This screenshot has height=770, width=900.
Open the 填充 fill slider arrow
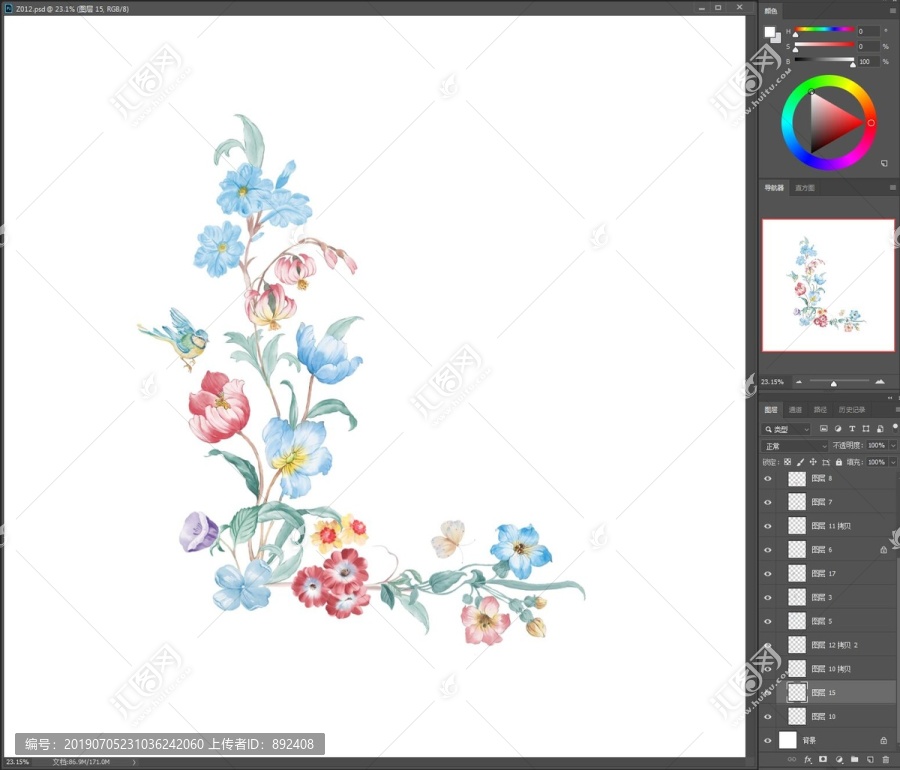(893, 462)
